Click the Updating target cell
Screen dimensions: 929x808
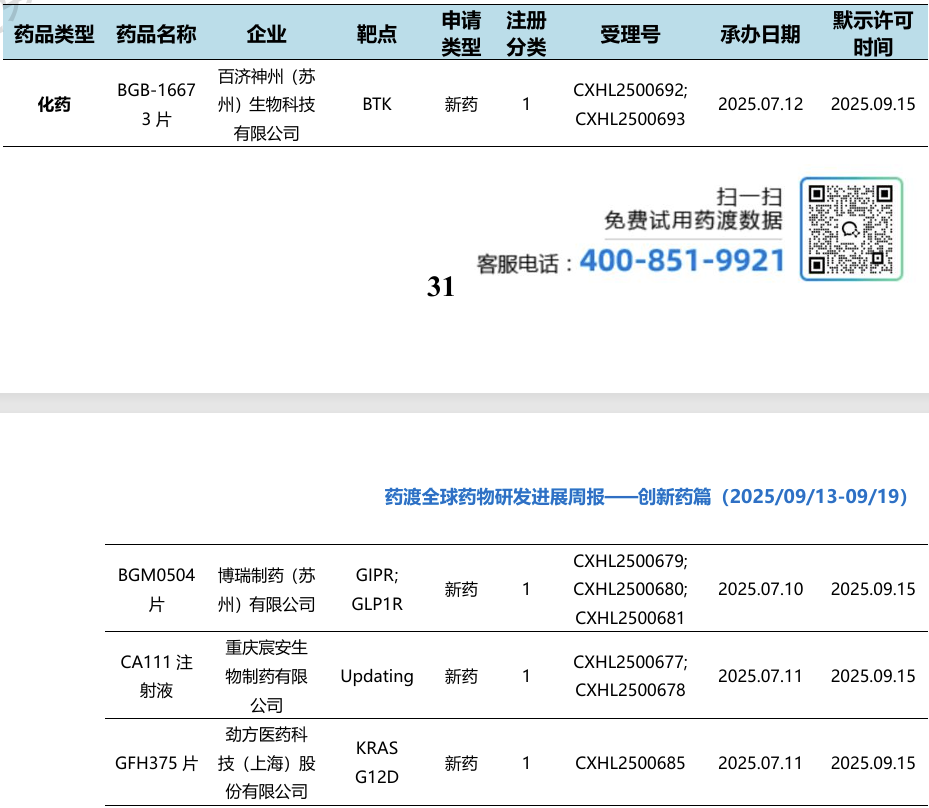click(377, 676)
